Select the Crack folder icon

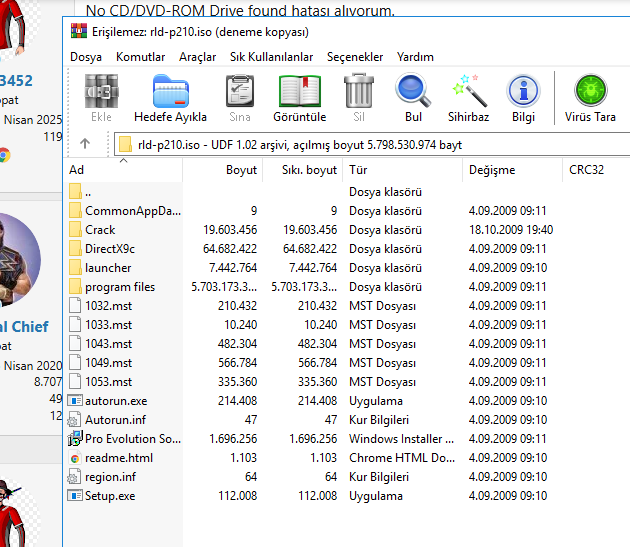(x=75, y=229)
